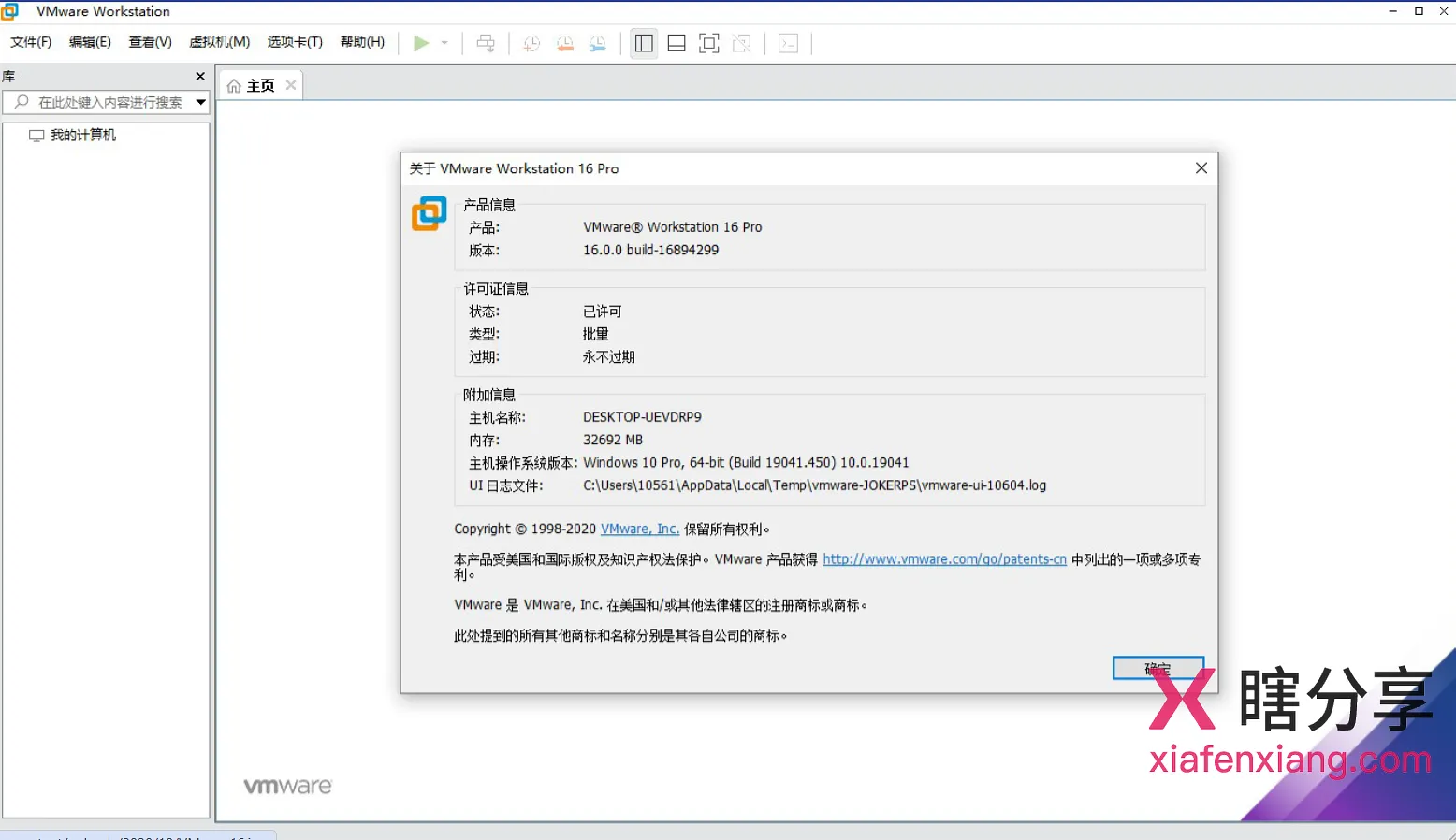This screenshot has height=840, width=1456.
Task: Start the virtual machine with the green play icon
Action: coord(421,43)
